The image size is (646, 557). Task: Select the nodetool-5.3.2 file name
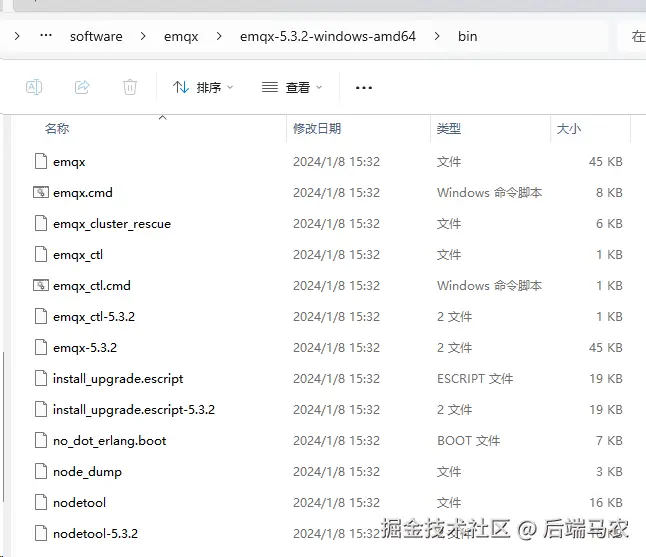pos(96,534)
